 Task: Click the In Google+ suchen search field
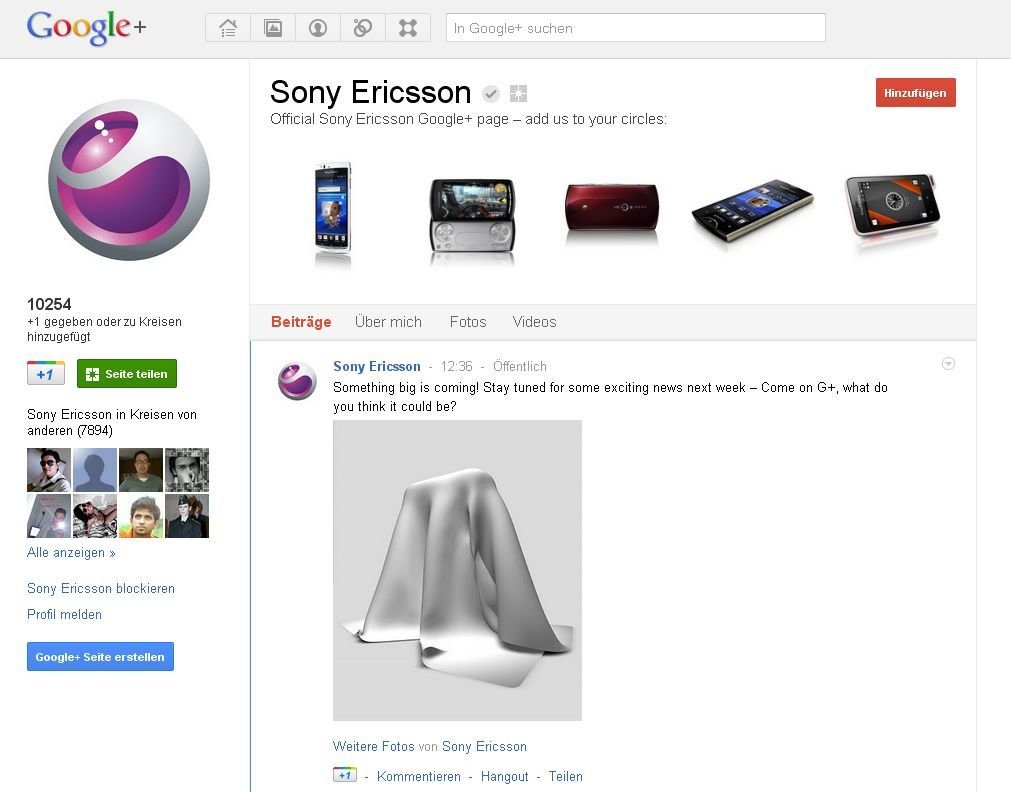(x=636, y=28)
